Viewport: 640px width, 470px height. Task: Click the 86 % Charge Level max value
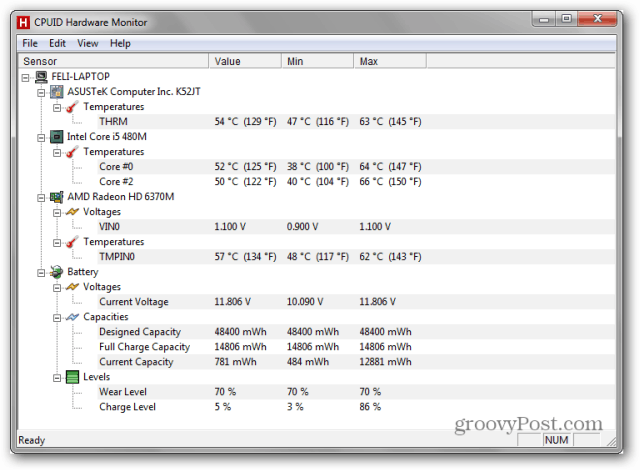(370, 407)
